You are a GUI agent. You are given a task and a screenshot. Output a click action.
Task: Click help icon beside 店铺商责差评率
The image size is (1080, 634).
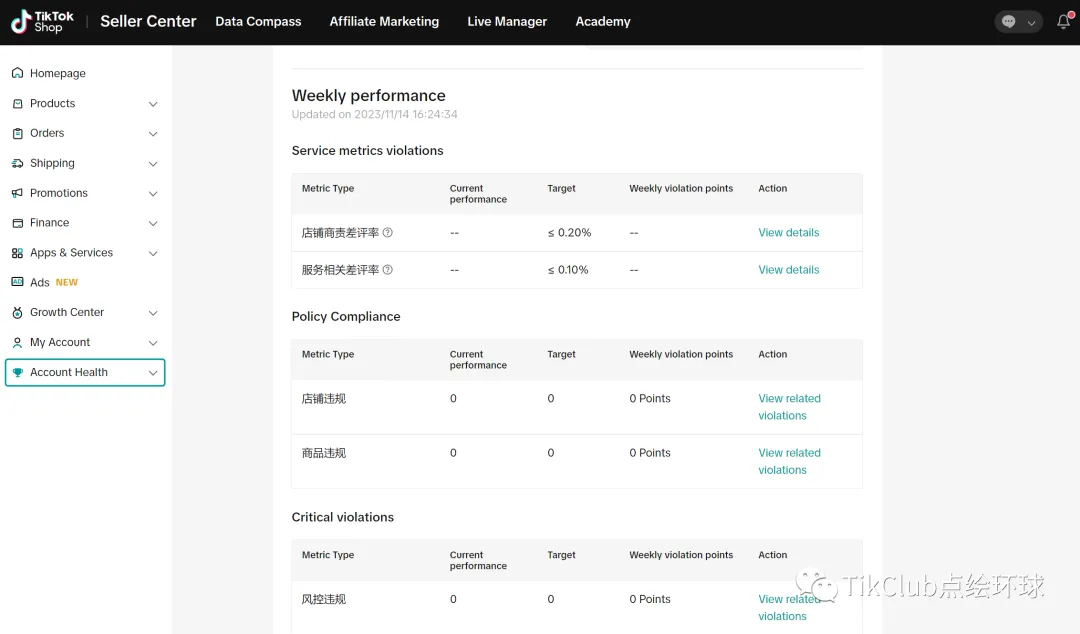click(388, 233)
